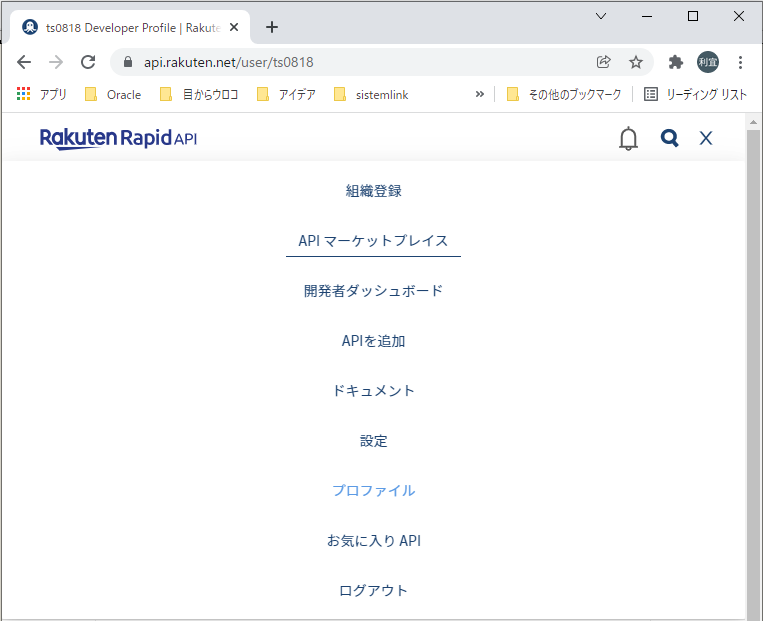Maximize the Chrome window
763x621 pixels.
tap(692, 16)
